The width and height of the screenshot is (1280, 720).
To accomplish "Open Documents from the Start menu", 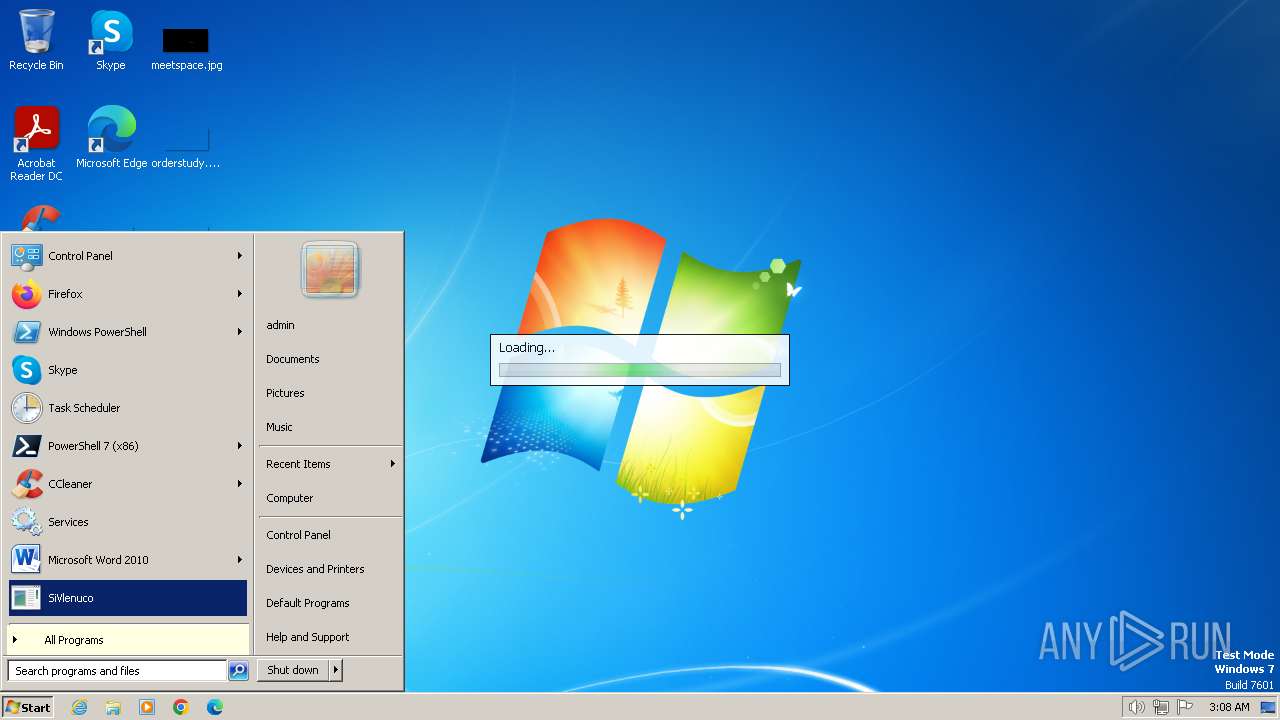I will [x=330, y=359].
